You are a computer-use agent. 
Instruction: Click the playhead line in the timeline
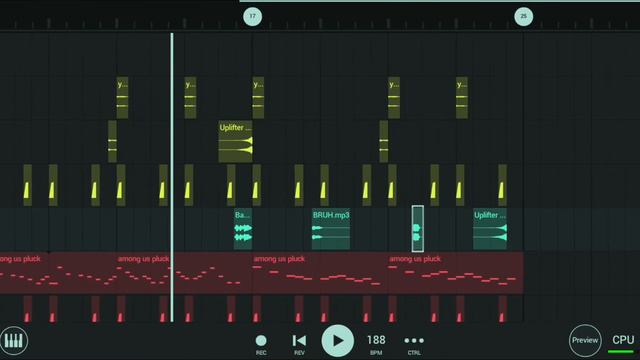click(172, 178)
